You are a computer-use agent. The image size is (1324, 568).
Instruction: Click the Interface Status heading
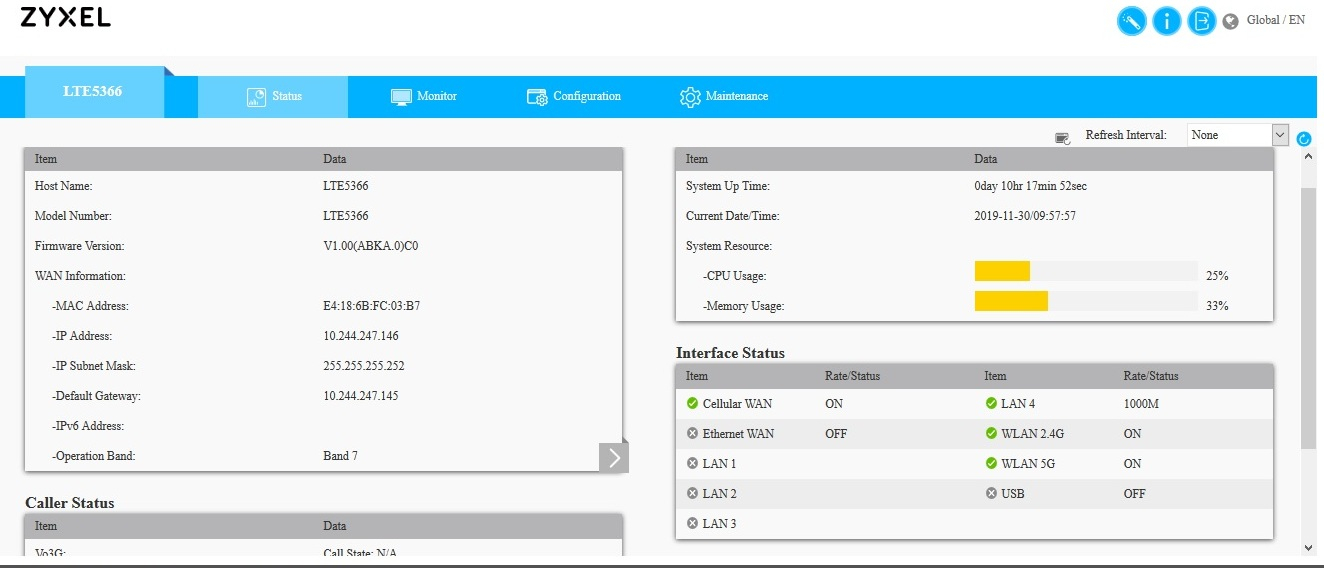730,353
